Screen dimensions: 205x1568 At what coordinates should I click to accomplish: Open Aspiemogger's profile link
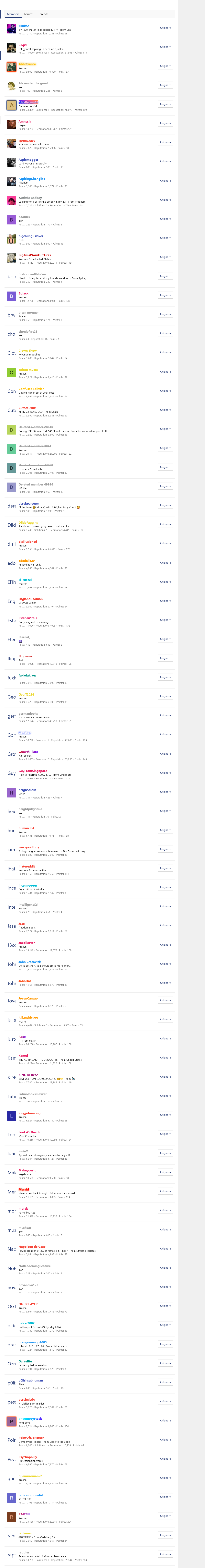[x=28, y=160]
